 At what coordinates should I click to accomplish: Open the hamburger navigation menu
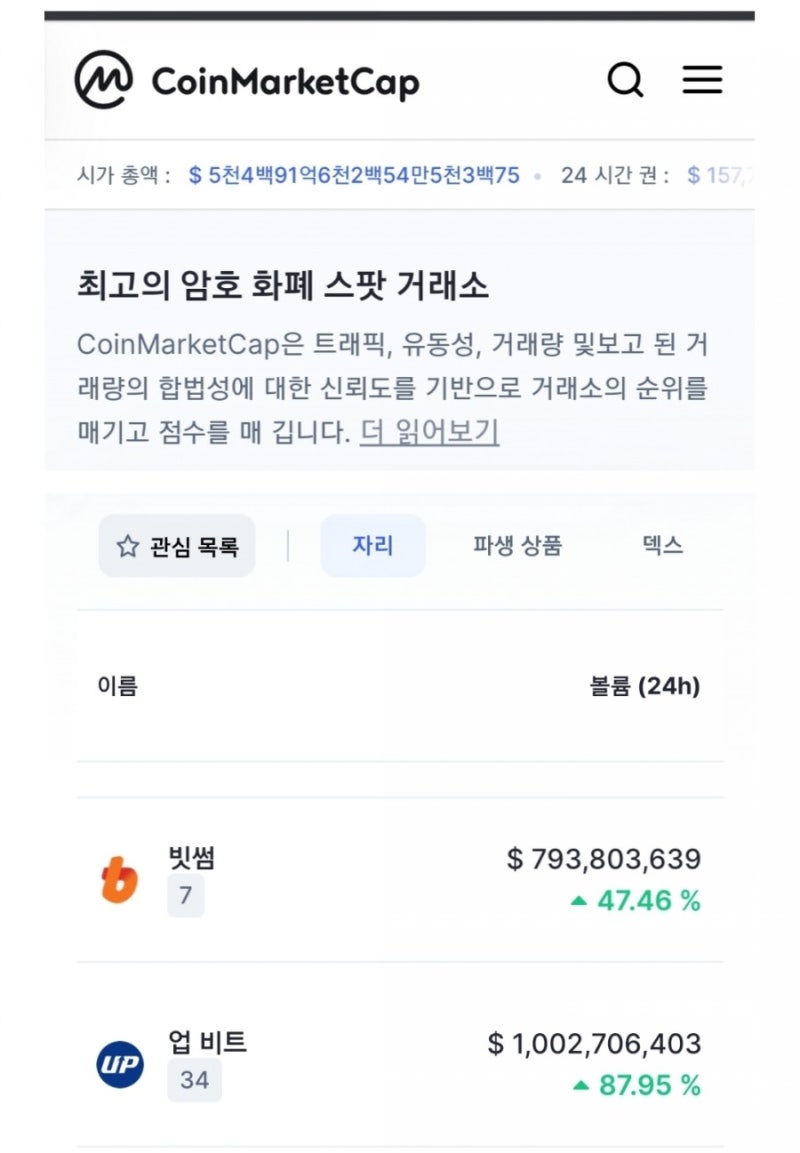[x=703, y=80]
